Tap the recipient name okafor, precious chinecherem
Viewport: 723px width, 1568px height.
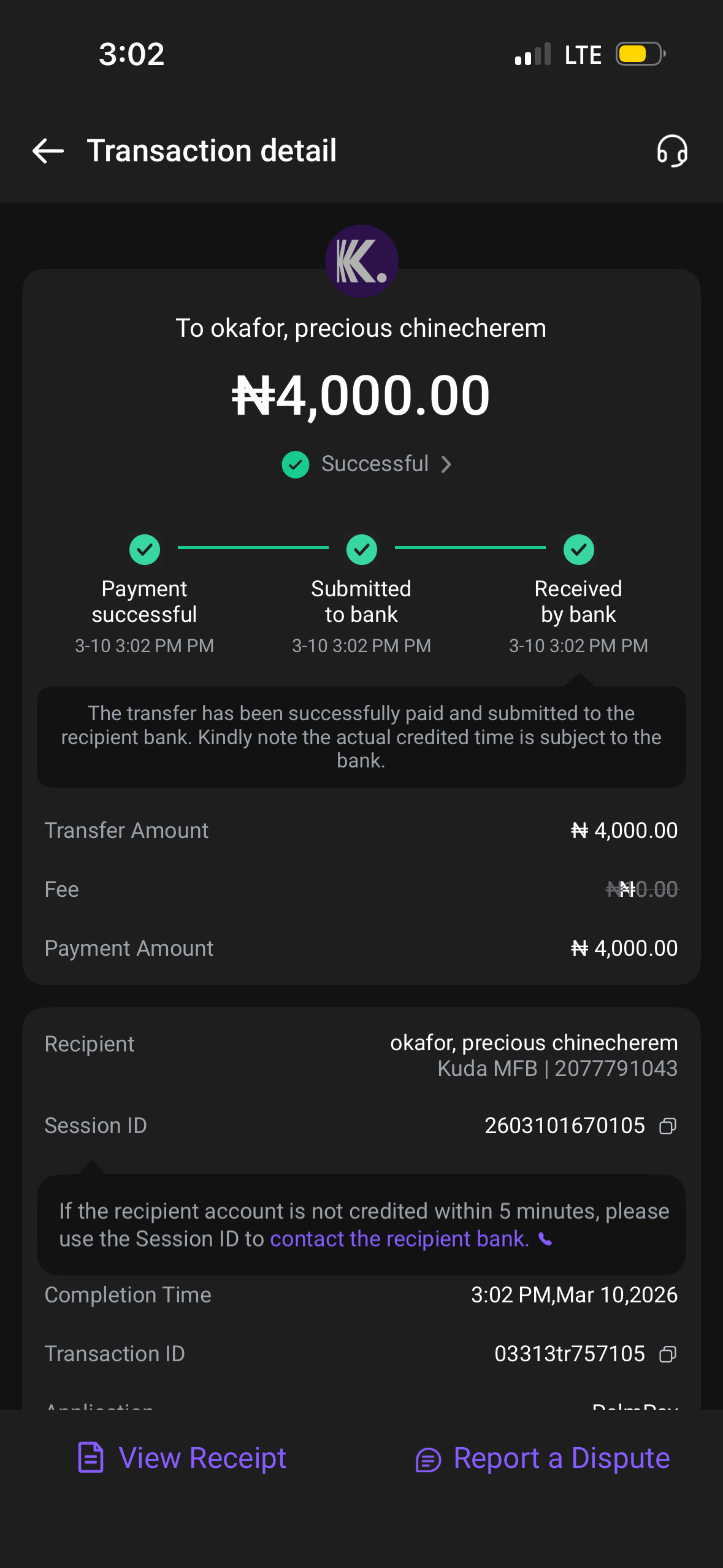(x=534, y=1043)
